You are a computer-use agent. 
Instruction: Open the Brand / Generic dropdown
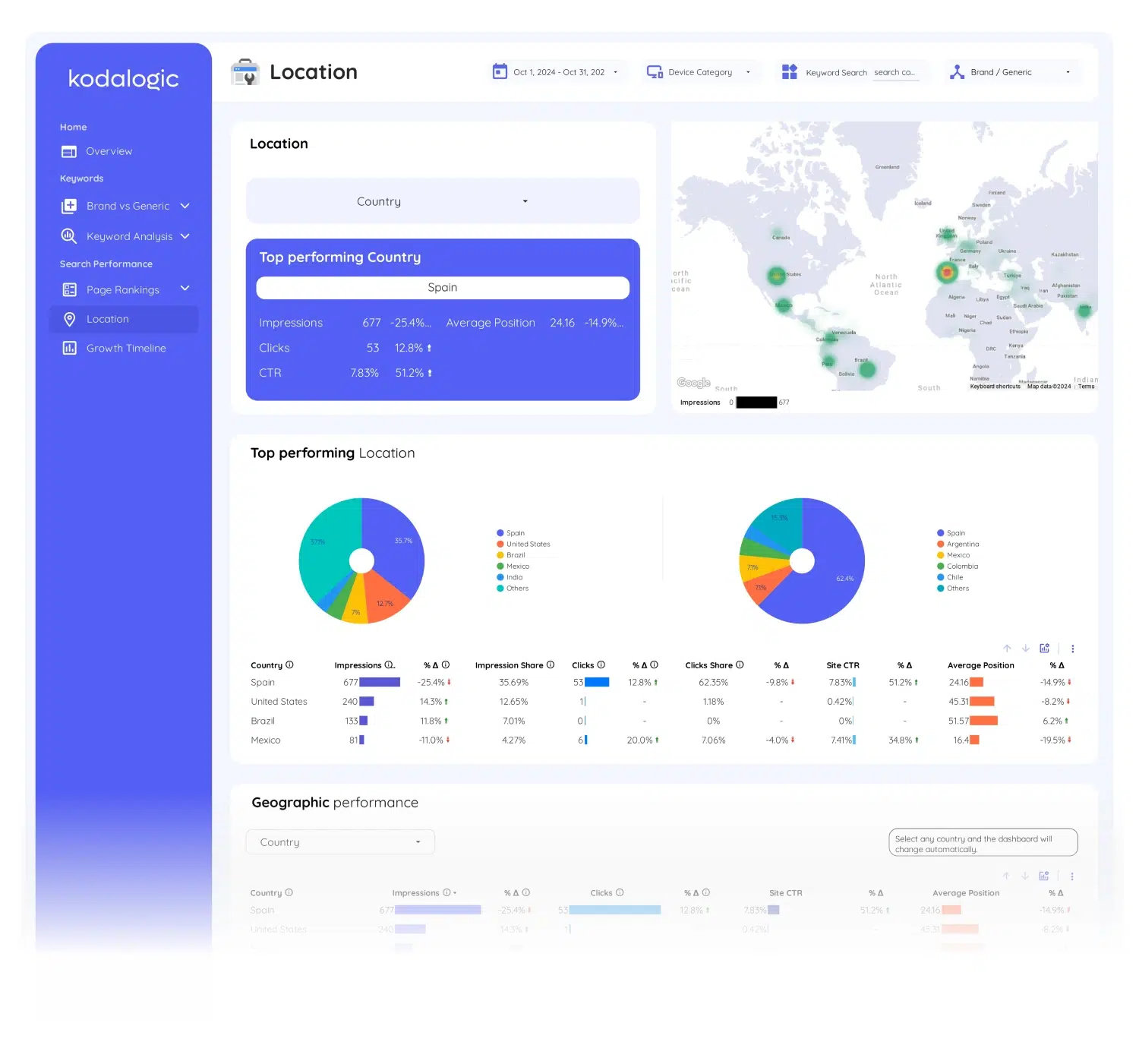coord(1020,72)
